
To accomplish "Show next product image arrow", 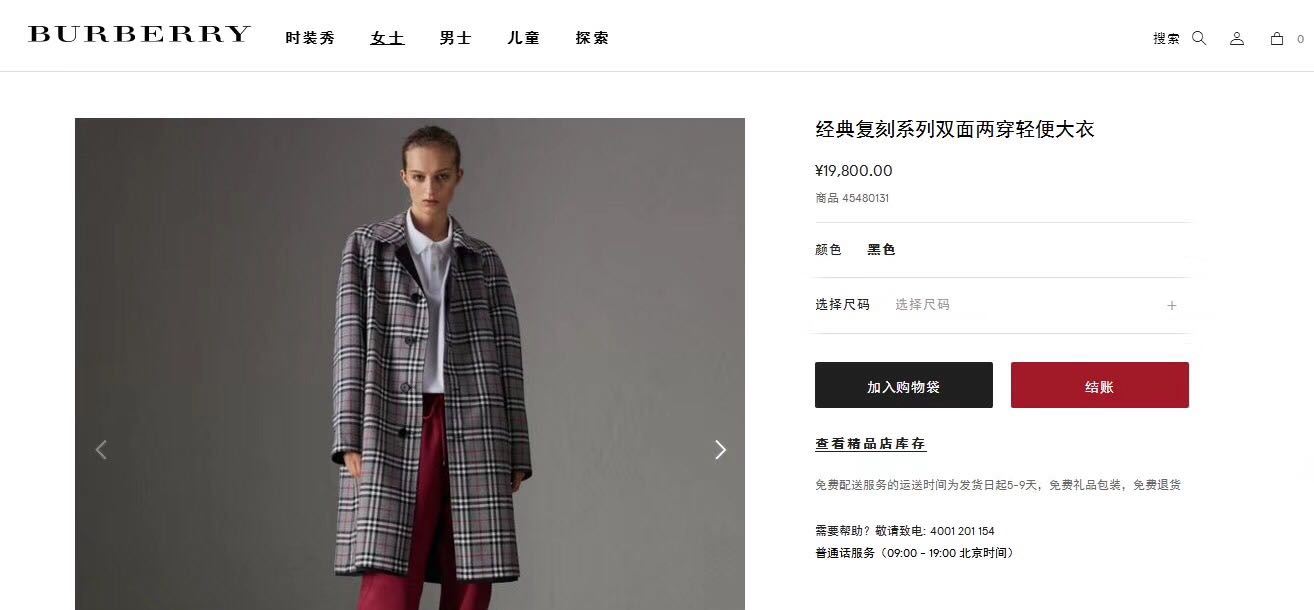I will (720, 450).
